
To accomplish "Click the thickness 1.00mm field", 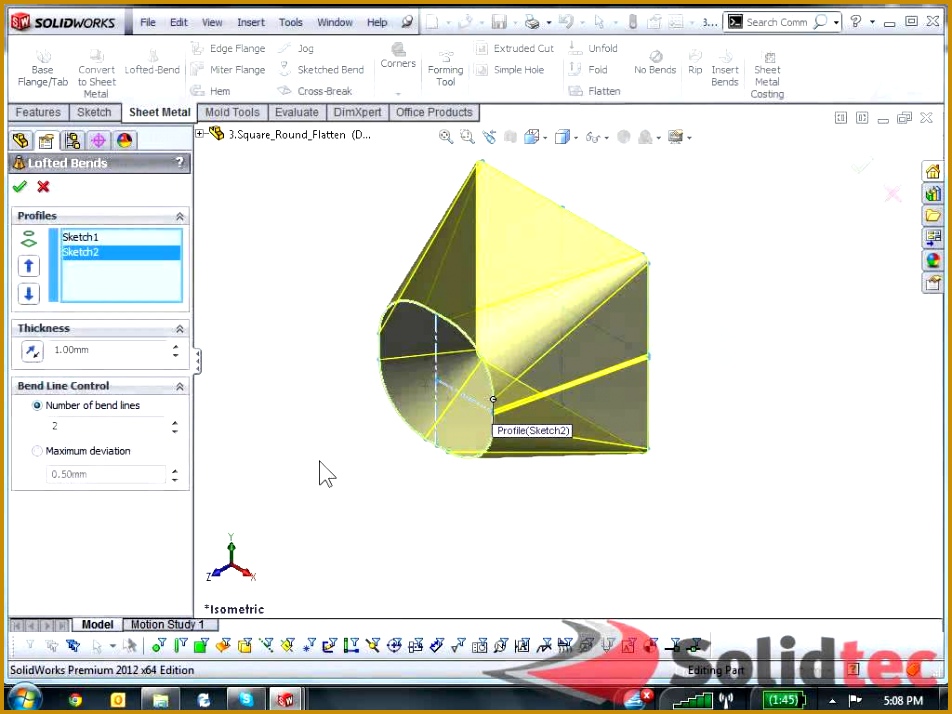I will (107, 350).
